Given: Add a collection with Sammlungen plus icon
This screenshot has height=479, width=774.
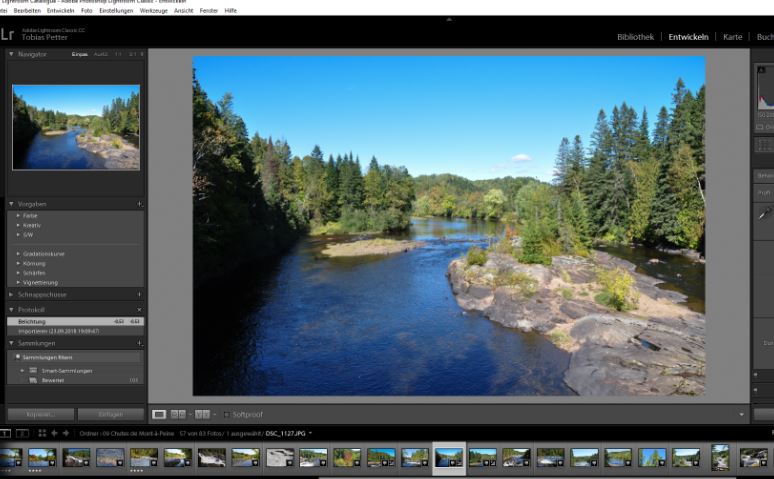Looking at the screenshot, I should point(140,343).
